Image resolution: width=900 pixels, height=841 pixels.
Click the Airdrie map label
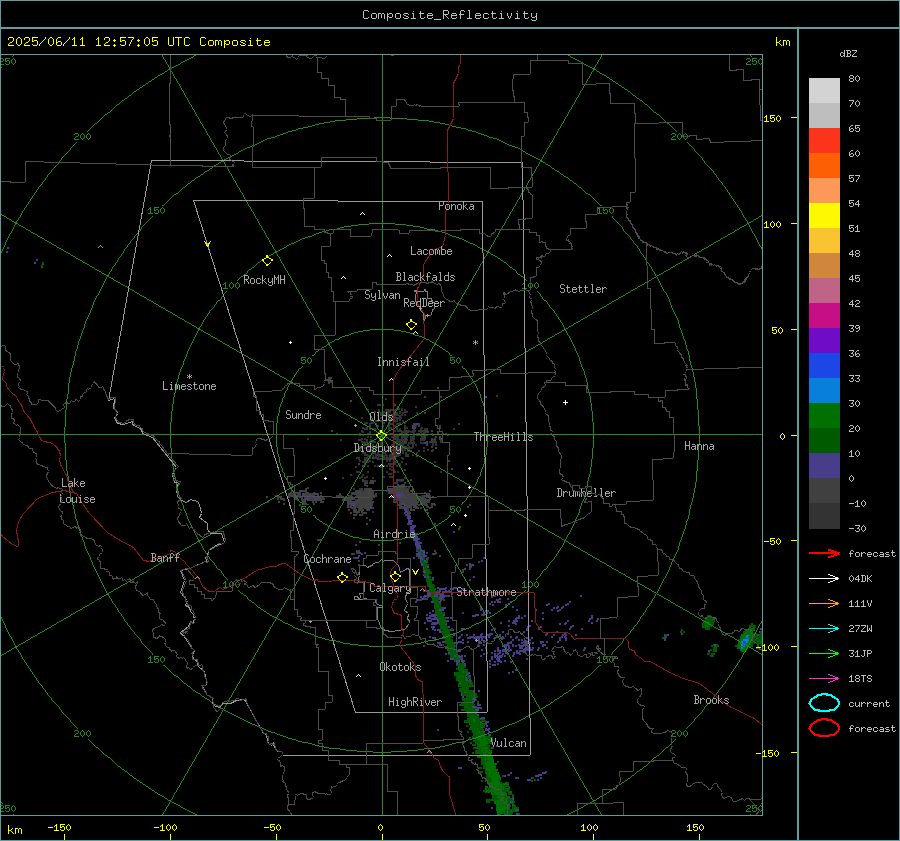(x=394, y=534)
